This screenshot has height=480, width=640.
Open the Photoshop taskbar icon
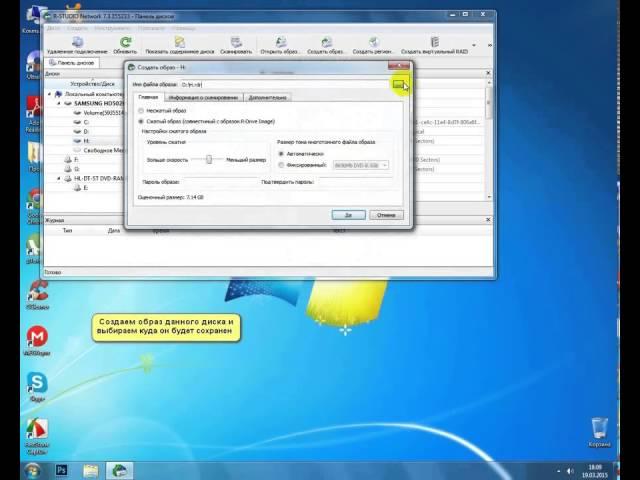point(61,470)
